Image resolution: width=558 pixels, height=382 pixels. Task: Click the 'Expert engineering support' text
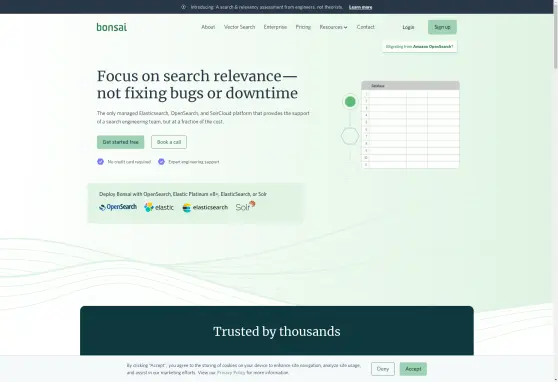(194, 162)
